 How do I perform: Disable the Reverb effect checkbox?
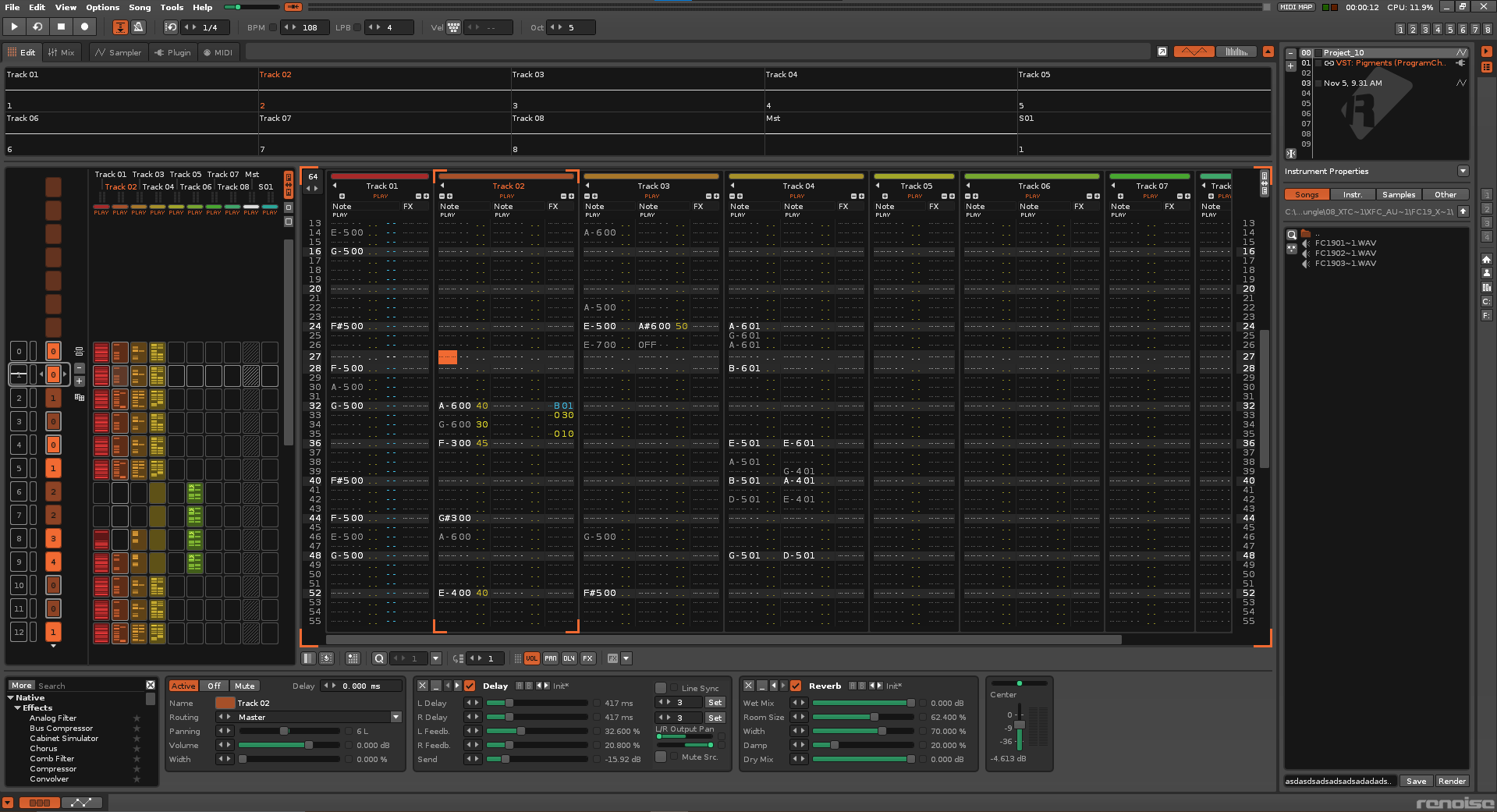pos(796,686)
